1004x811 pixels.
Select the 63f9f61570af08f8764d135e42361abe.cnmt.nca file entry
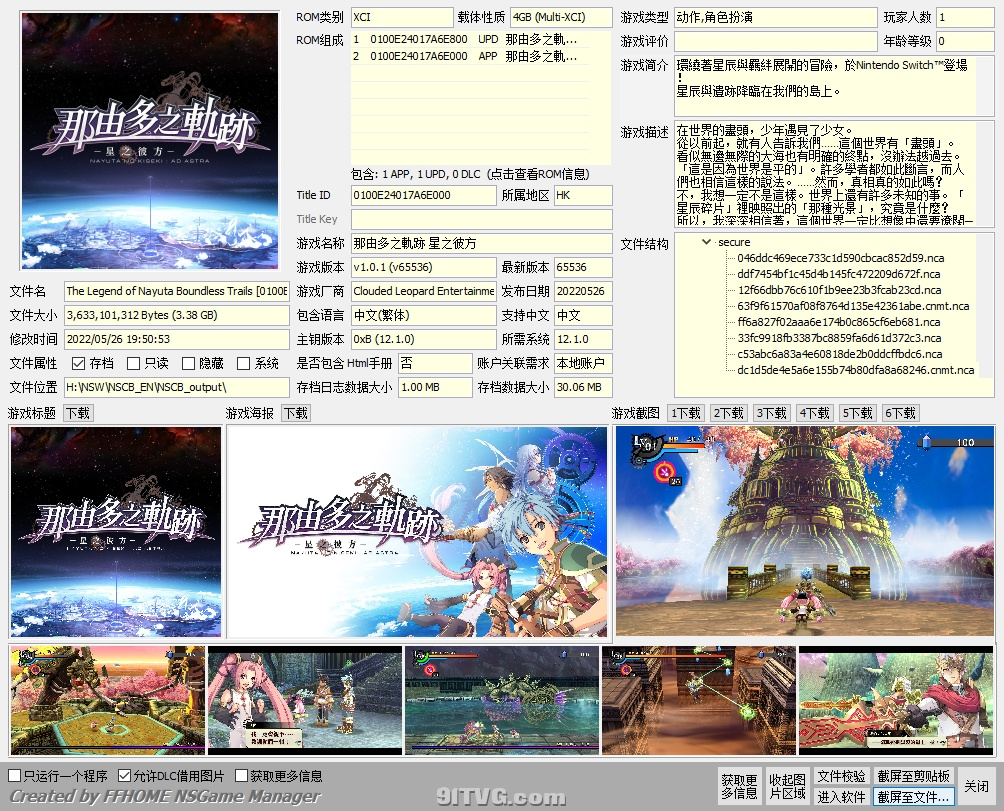pyautogui.click(x=852, y=306)
